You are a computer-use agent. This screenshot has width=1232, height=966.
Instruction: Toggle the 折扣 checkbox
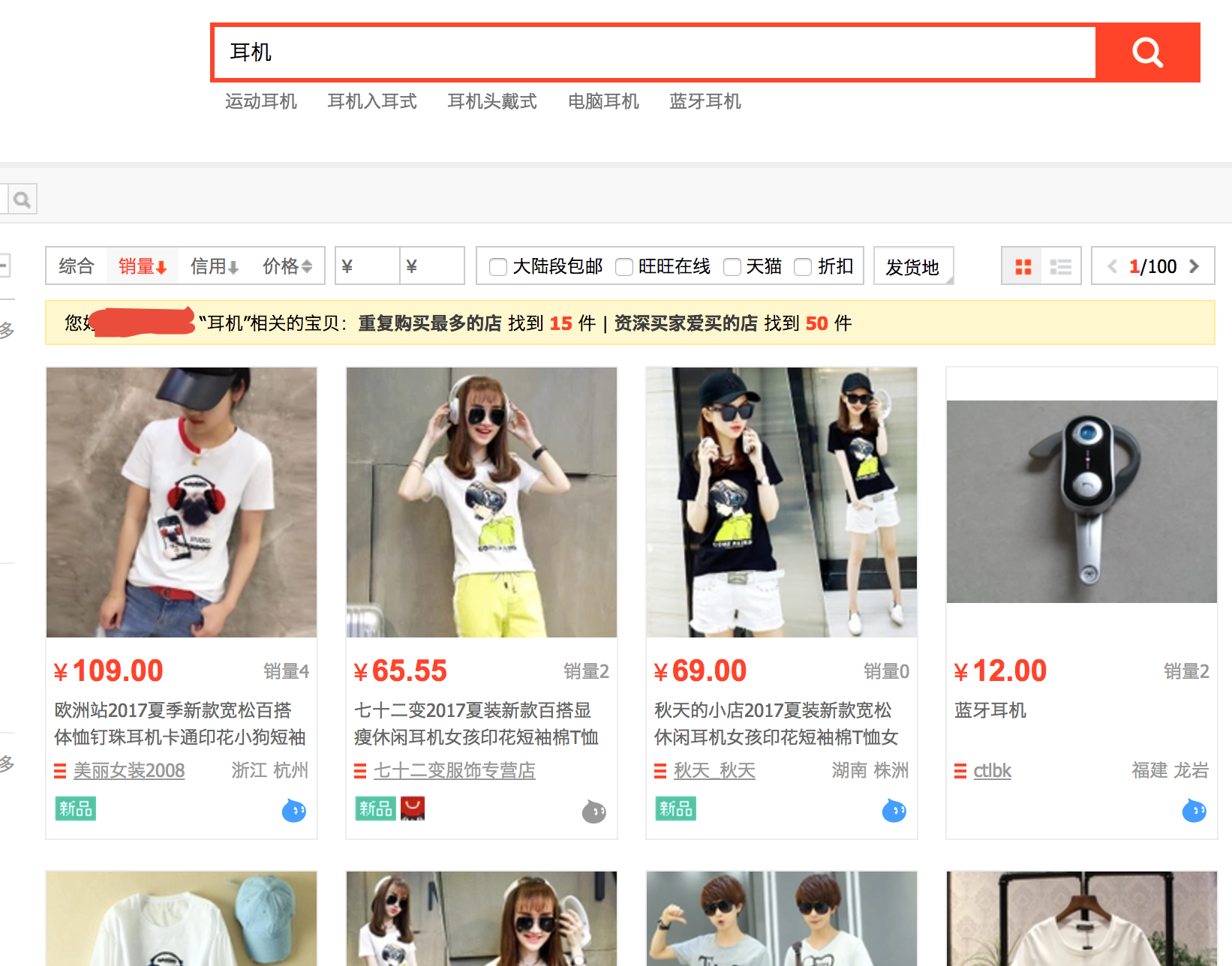point(803,267)
